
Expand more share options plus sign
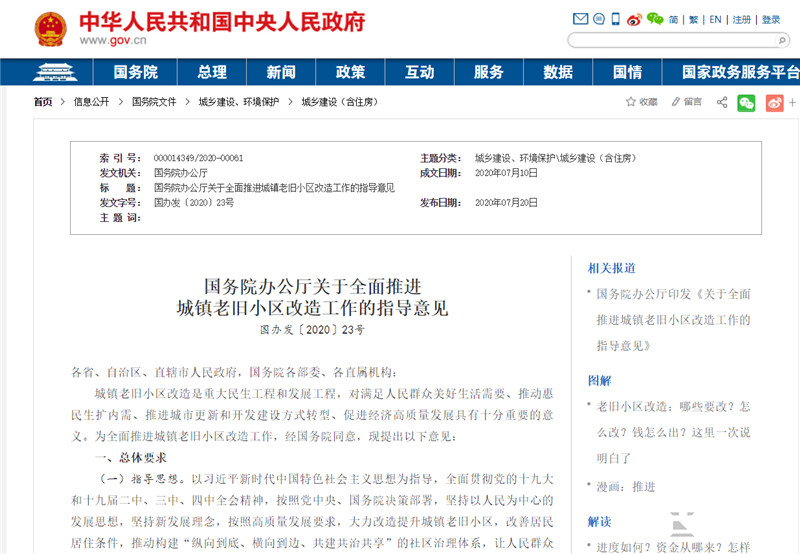click(x=795, y=102)
